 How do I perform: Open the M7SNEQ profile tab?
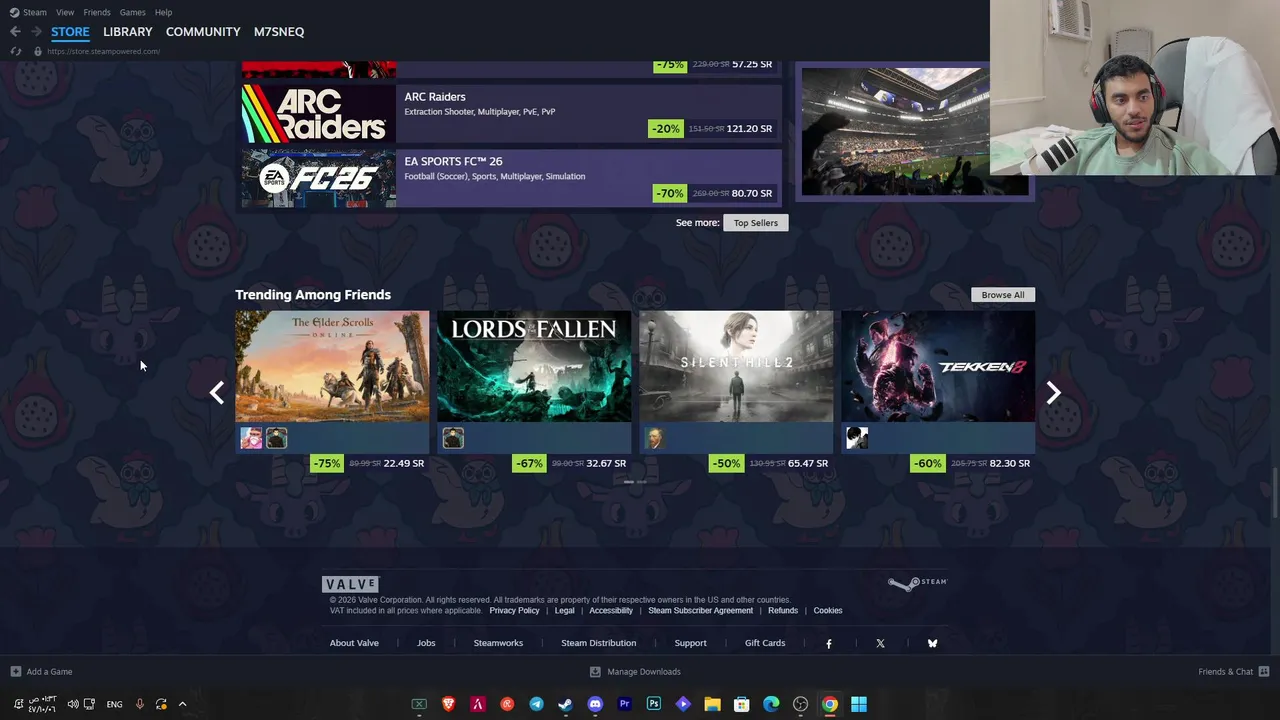[x=279, y=32]
